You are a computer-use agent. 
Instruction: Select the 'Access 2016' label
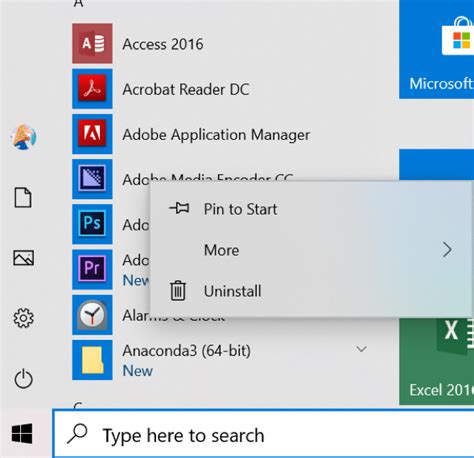pyautogui.click(x=163, y=44)
